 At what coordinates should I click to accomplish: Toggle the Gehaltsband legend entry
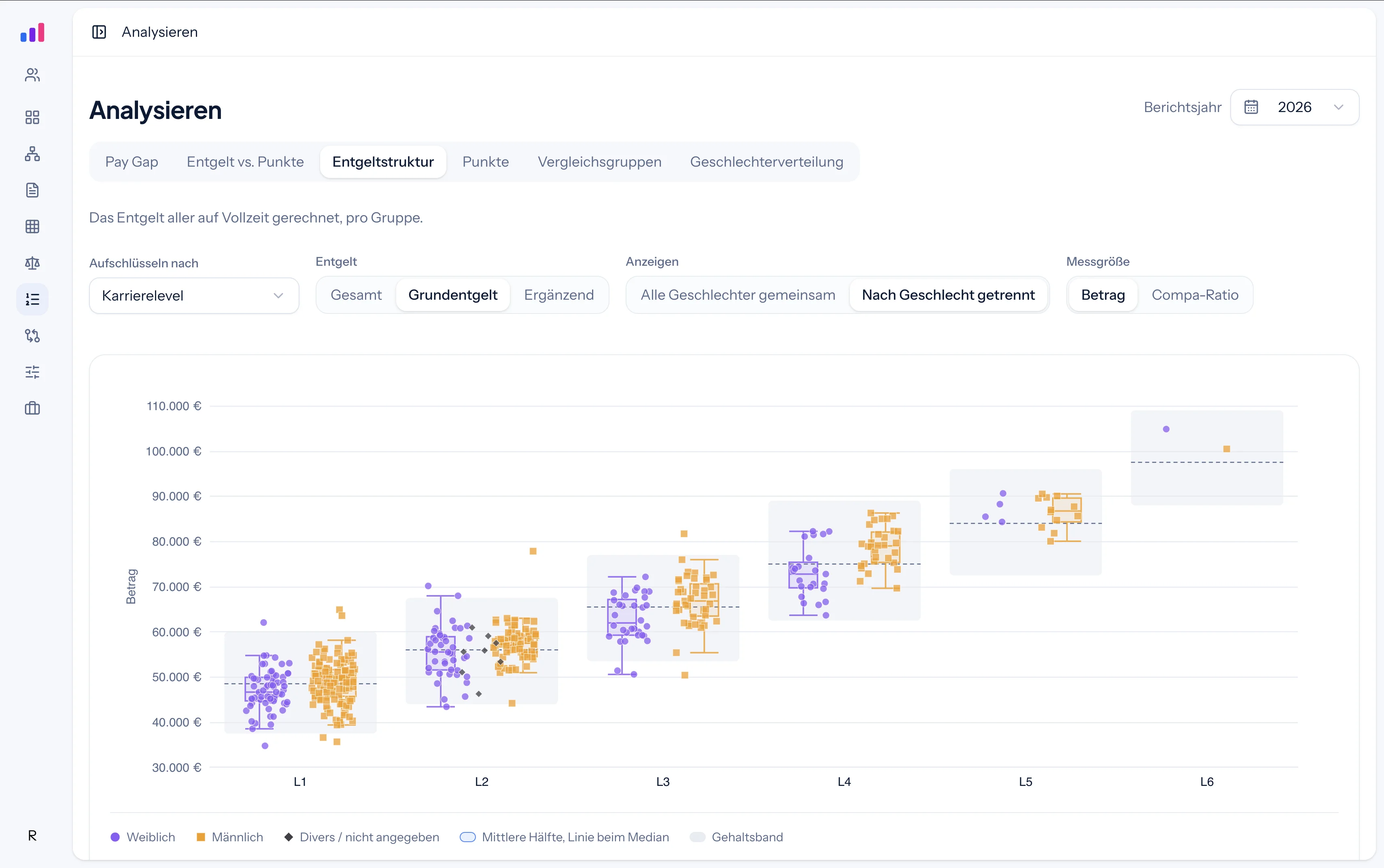736,837
